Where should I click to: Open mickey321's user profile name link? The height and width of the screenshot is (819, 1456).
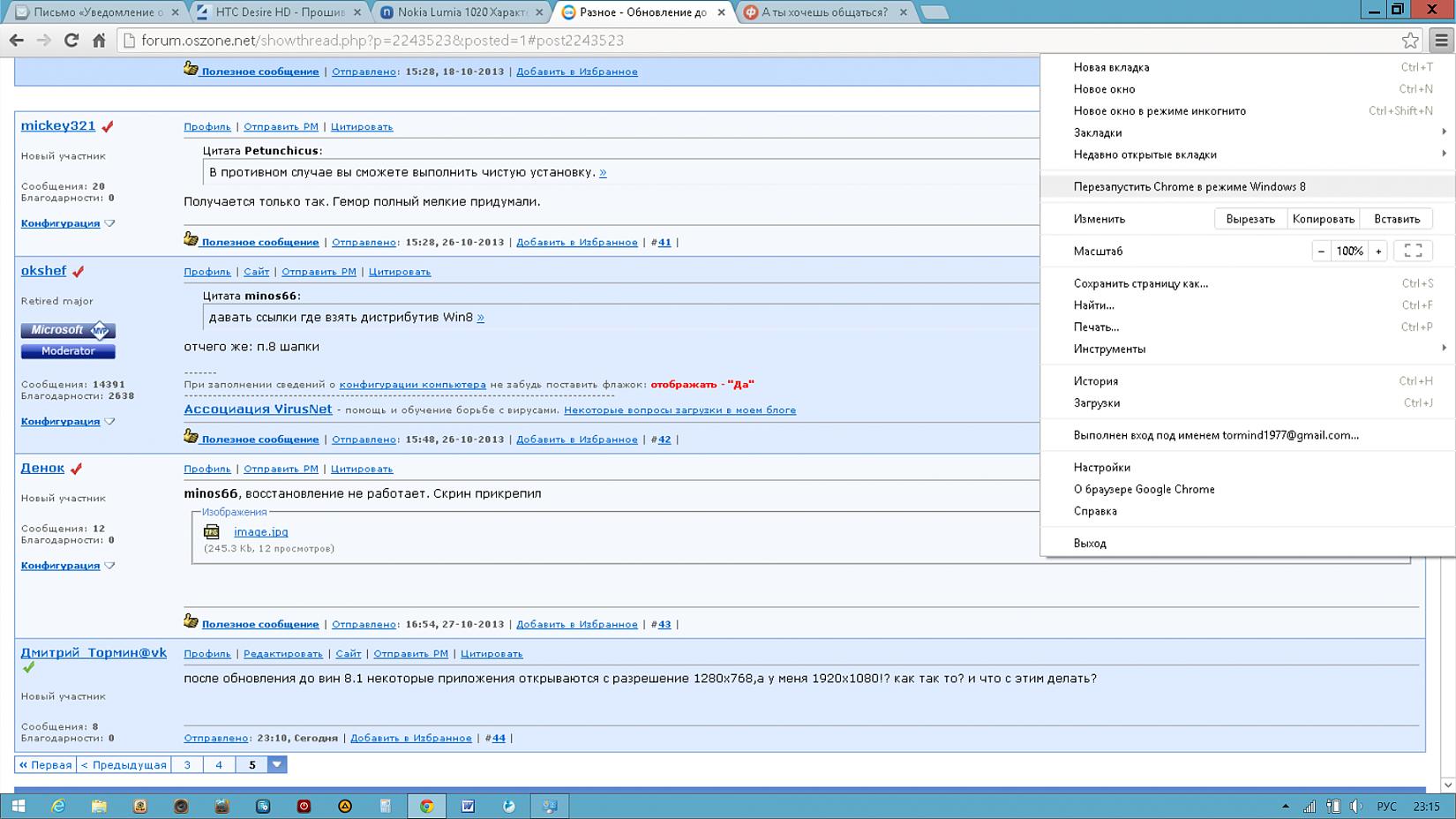(x=58, y=126)
